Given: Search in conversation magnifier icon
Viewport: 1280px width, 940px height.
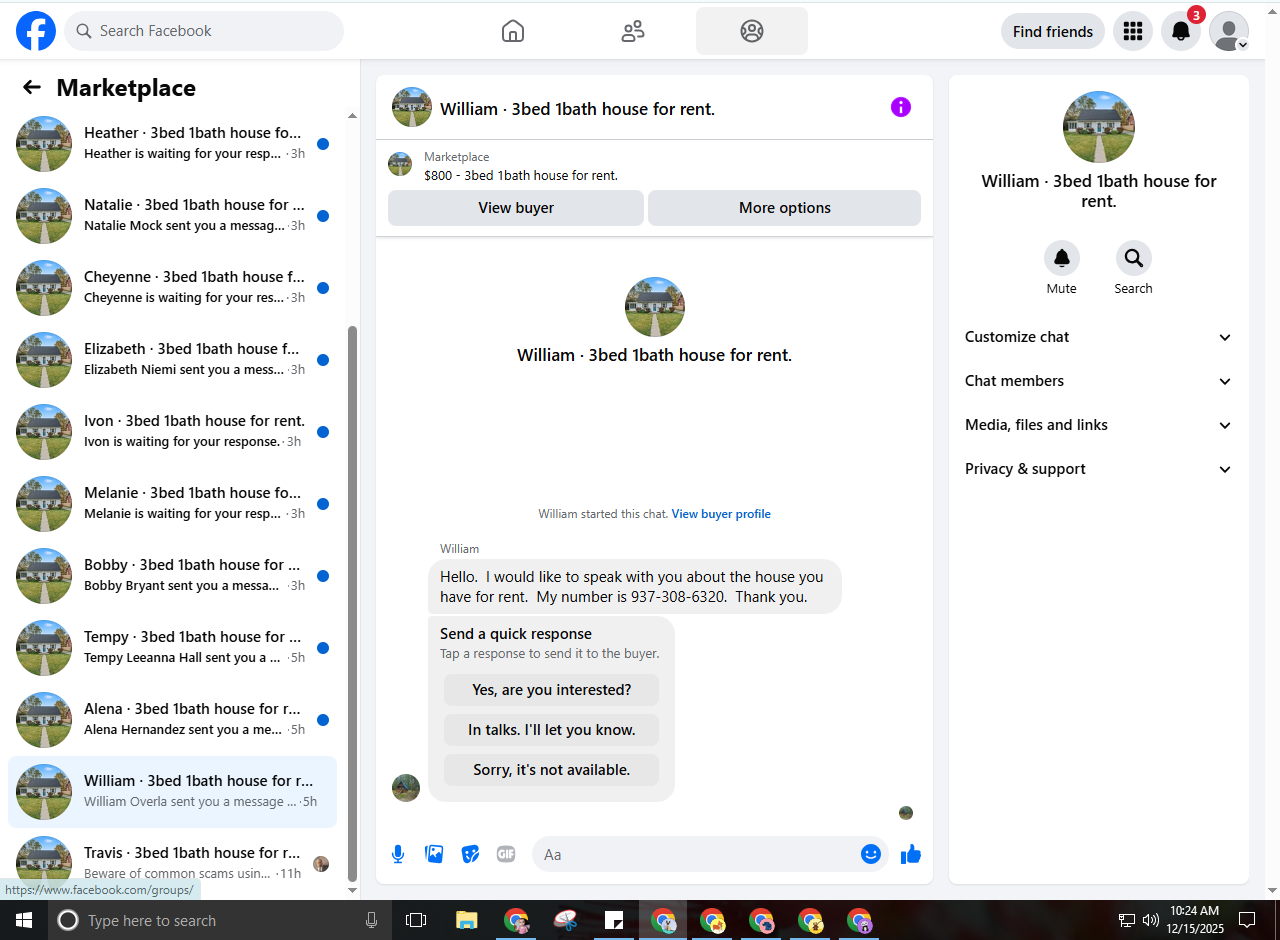Looking at the screenshot, I should click(1134, 258).
